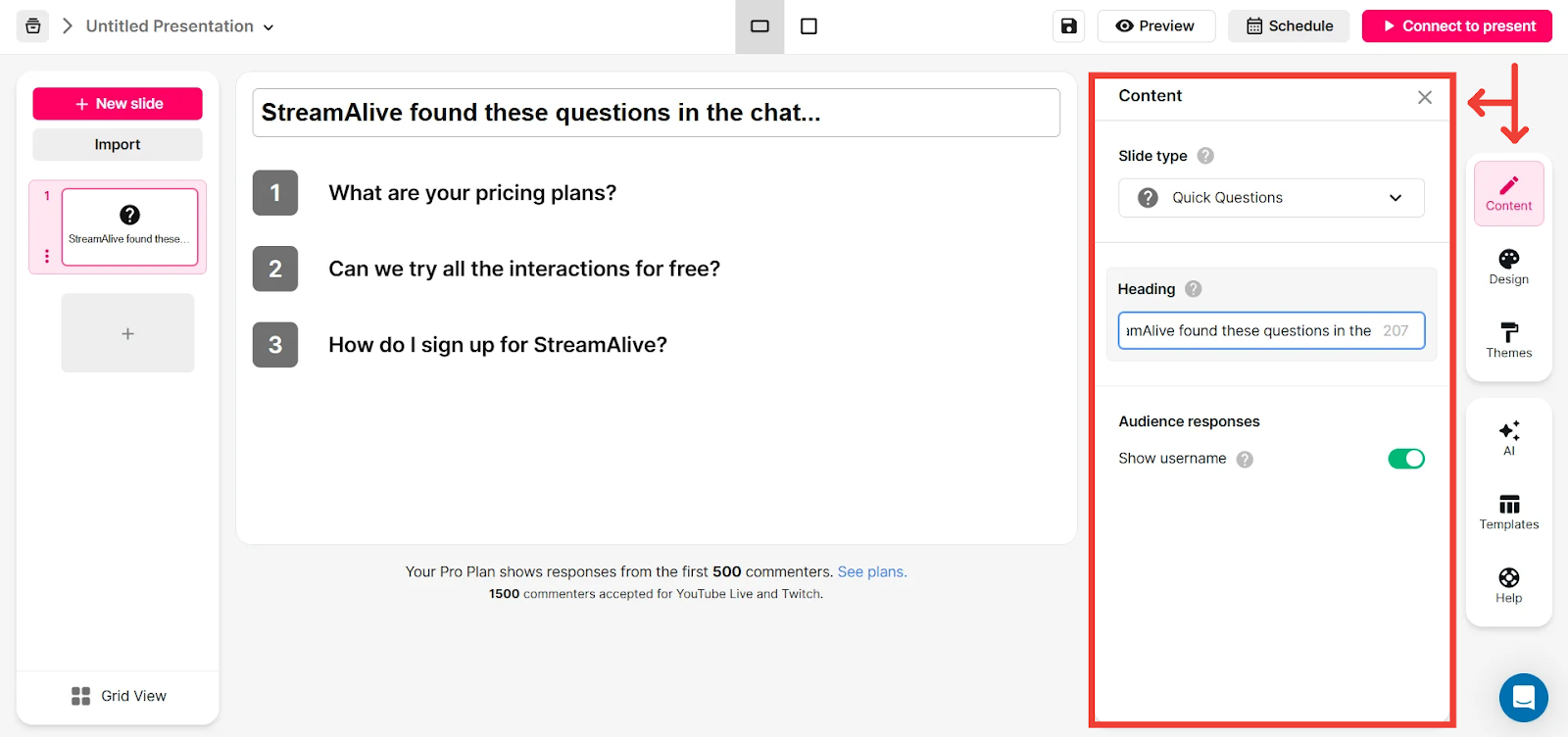Add a blank slide via plus placeholder
Screen dimensions: 1568x737
[x=127, y=333]
